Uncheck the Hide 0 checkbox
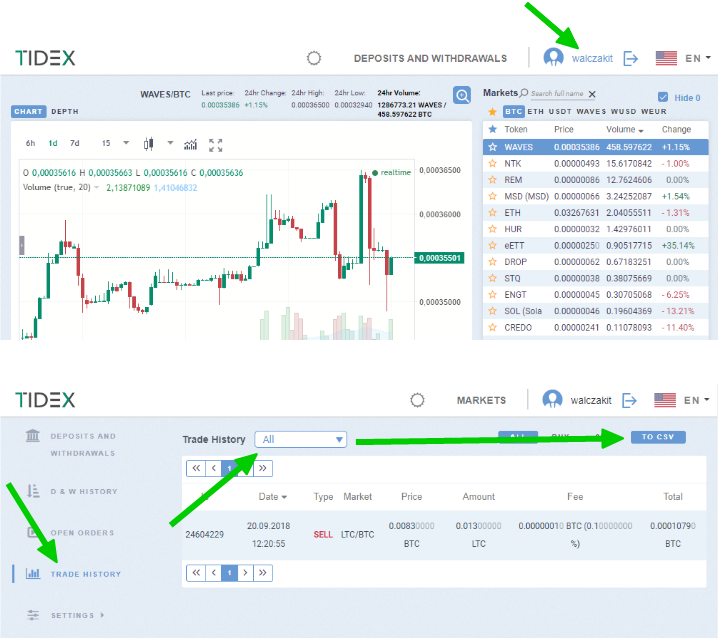Image resolution: width=718 pixels, height=638 pixels. 663,97
